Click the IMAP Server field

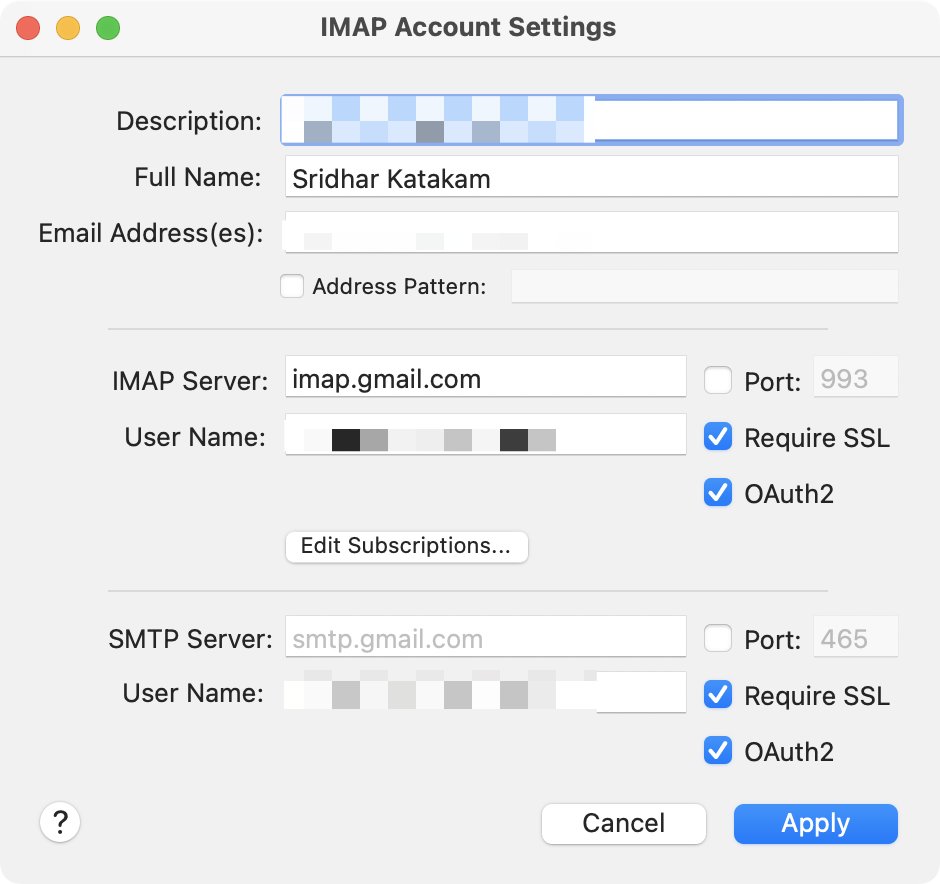coord(486,376)
